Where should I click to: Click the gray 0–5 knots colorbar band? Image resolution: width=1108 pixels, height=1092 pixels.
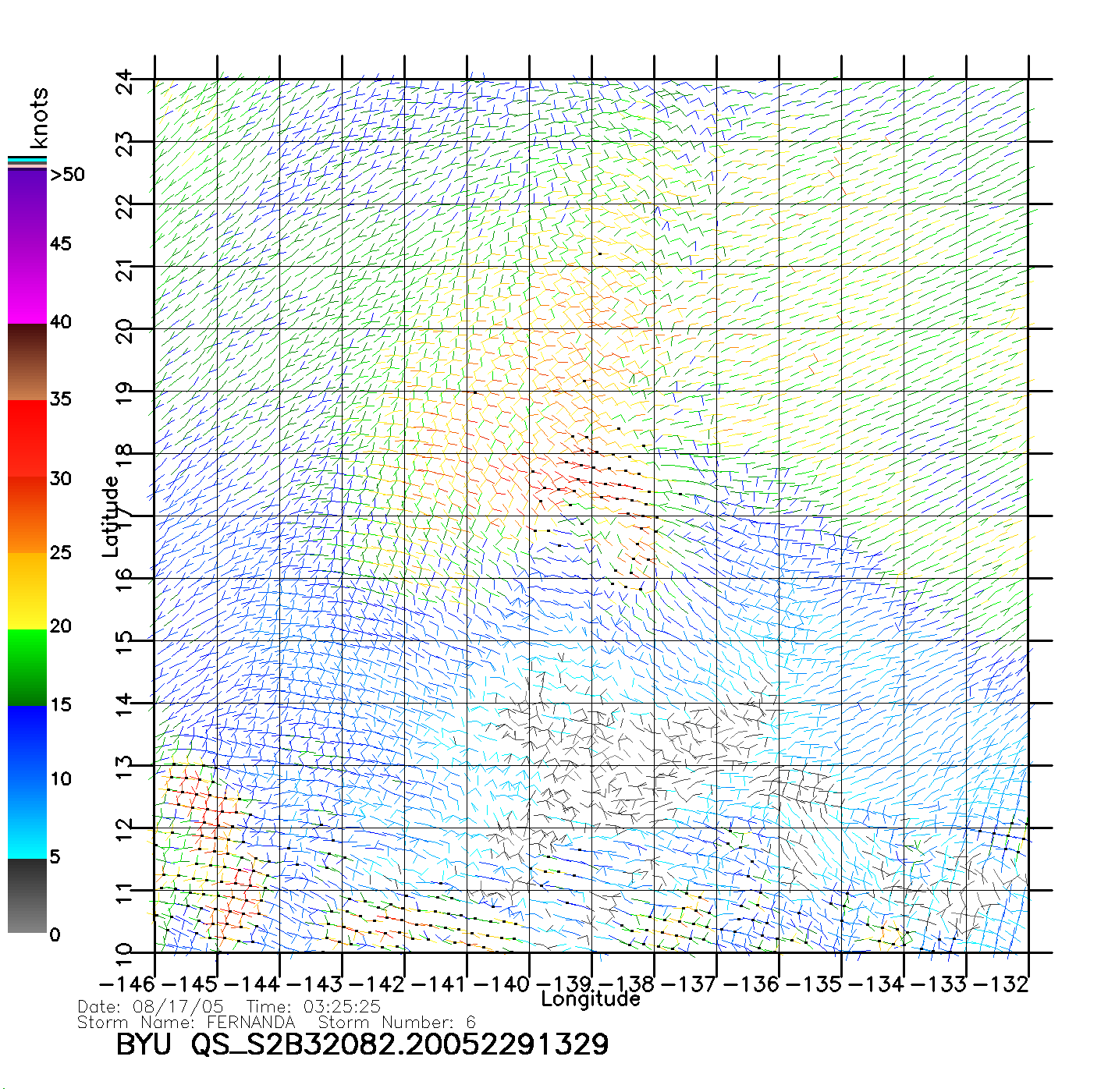(x=27, y=895)
